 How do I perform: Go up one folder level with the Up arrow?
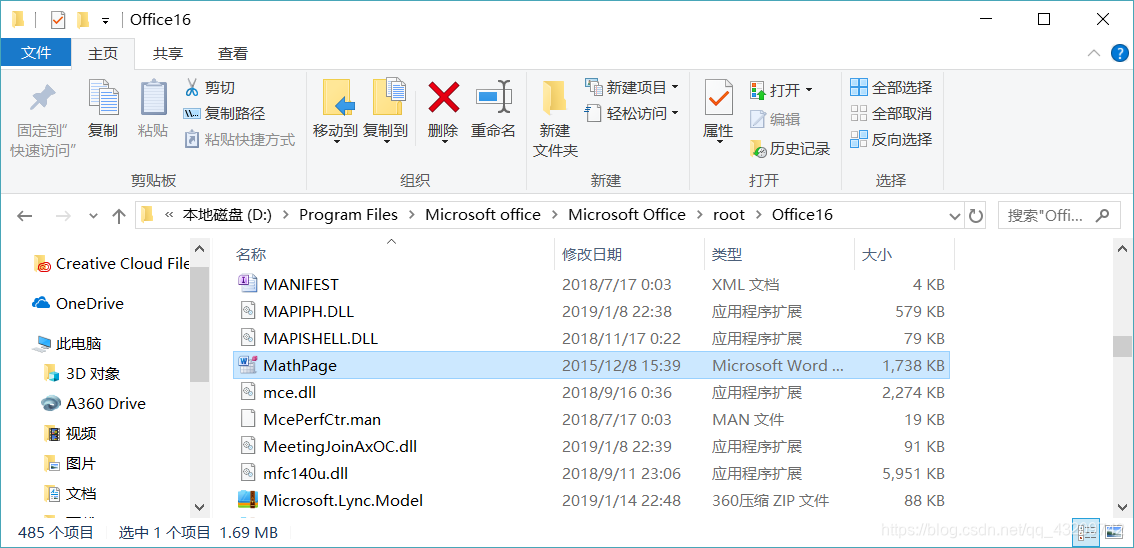click(119, 215)
